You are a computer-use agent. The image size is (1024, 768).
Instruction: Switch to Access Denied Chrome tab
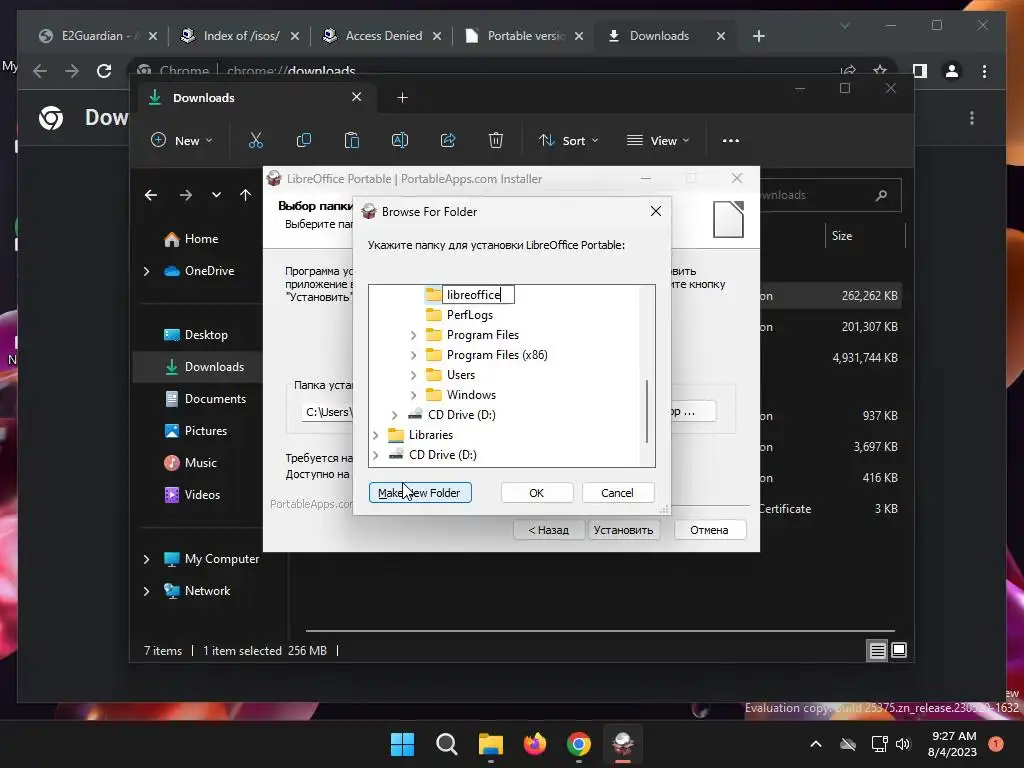(x=383, y=36)
